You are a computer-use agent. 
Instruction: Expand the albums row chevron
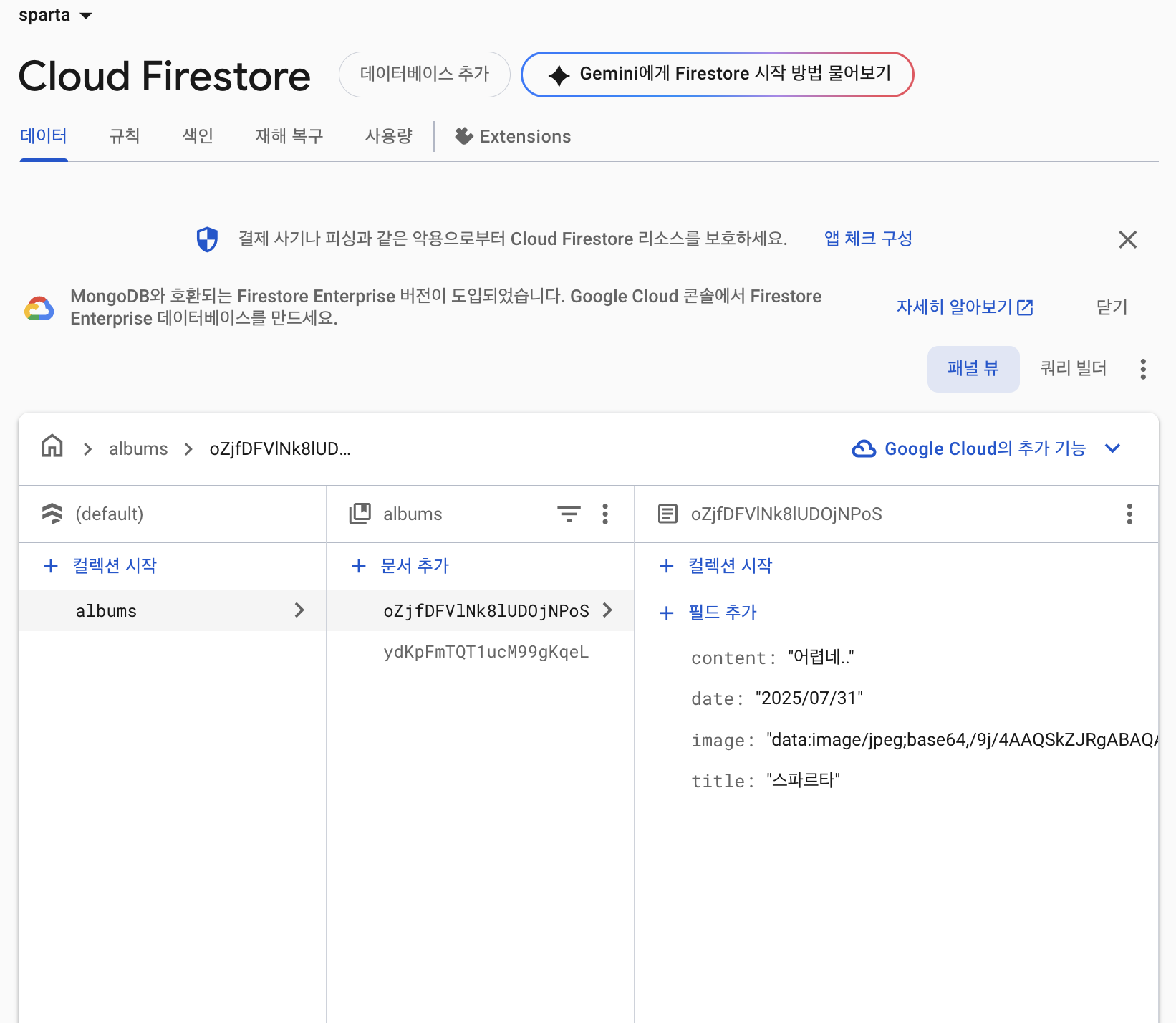299,610
